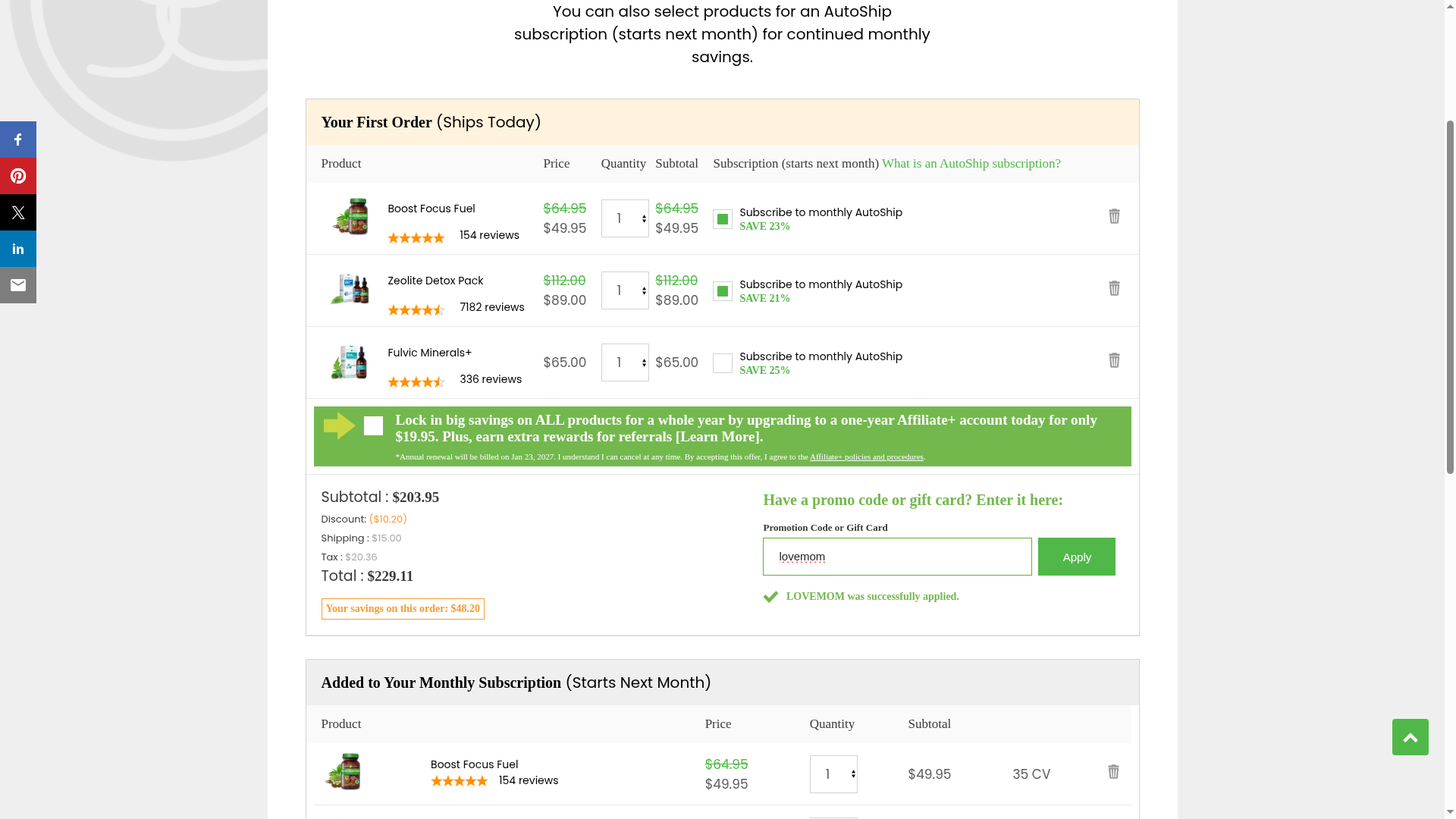The width and height of the screenshot is (1456, 819).
Task: Open Affiliate+ policies and procedures link
Action: 866,457
